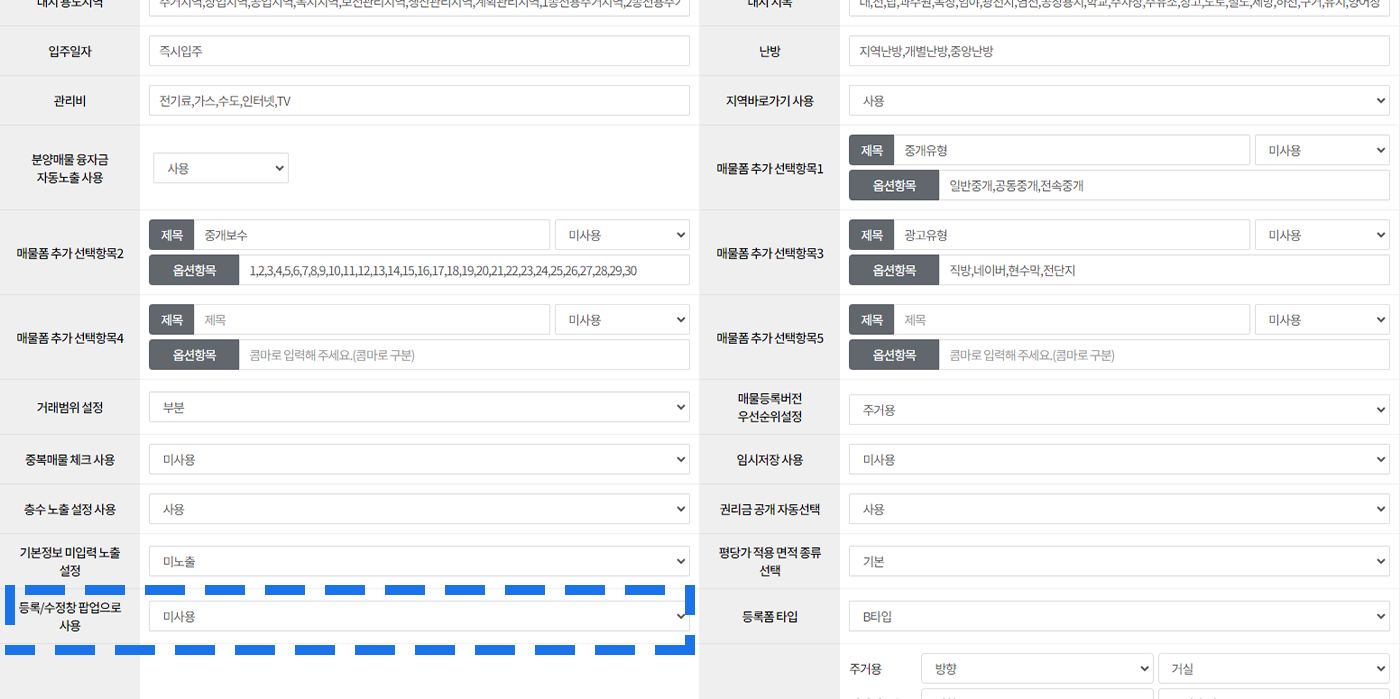Open the 지역바로가기 사용 dropdown
Viewport: 1400px width, 699px height.
pos(1119,101)
